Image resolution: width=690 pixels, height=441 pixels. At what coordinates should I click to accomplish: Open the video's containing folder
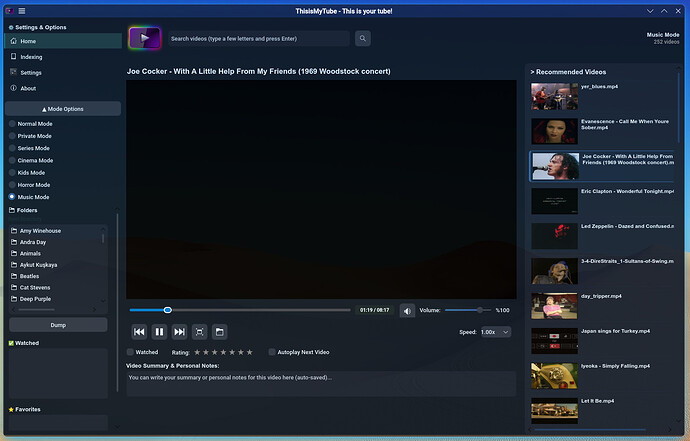tap(220, 332)
